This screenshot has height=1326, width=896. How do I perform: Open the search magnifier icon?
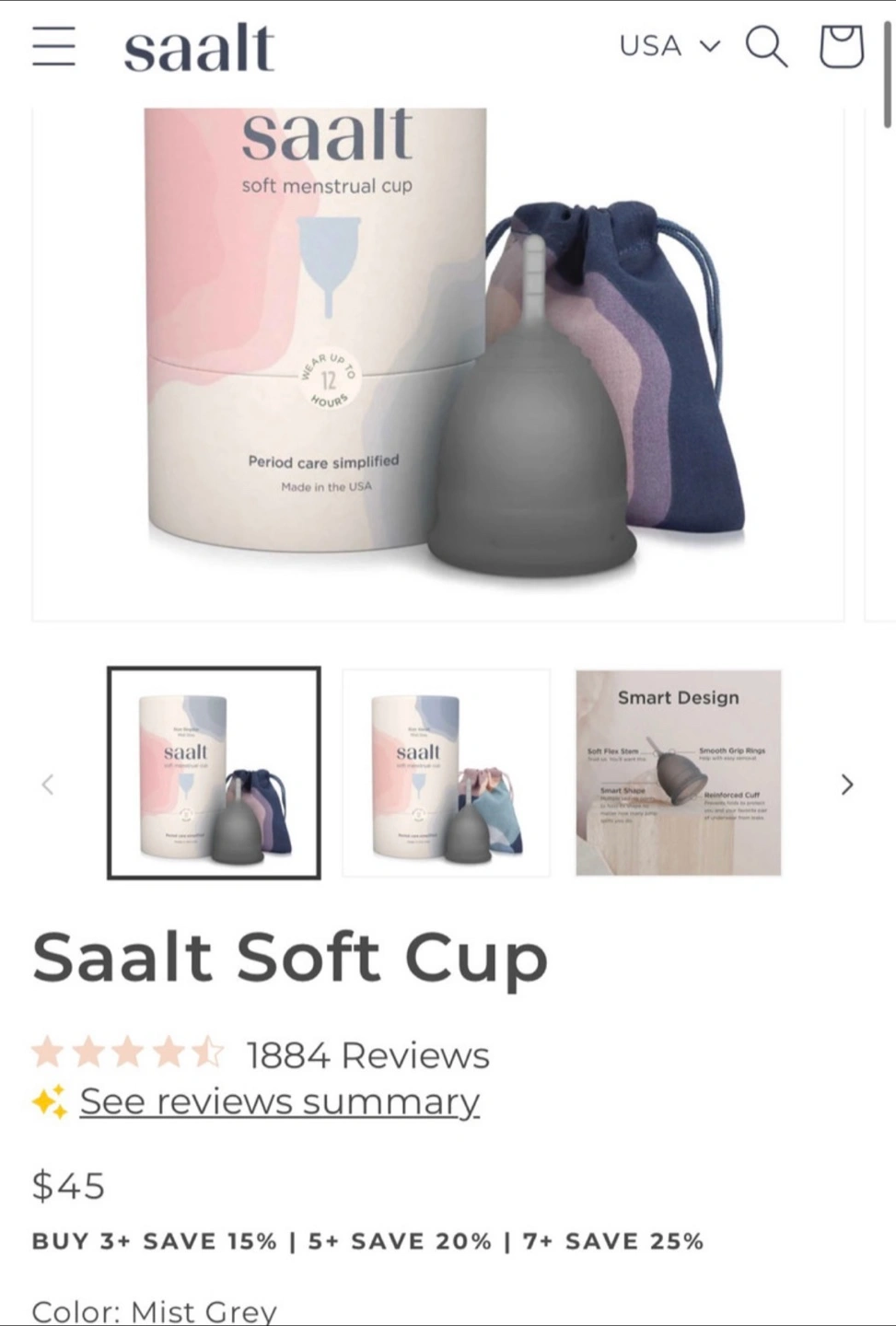coord(766,46)
